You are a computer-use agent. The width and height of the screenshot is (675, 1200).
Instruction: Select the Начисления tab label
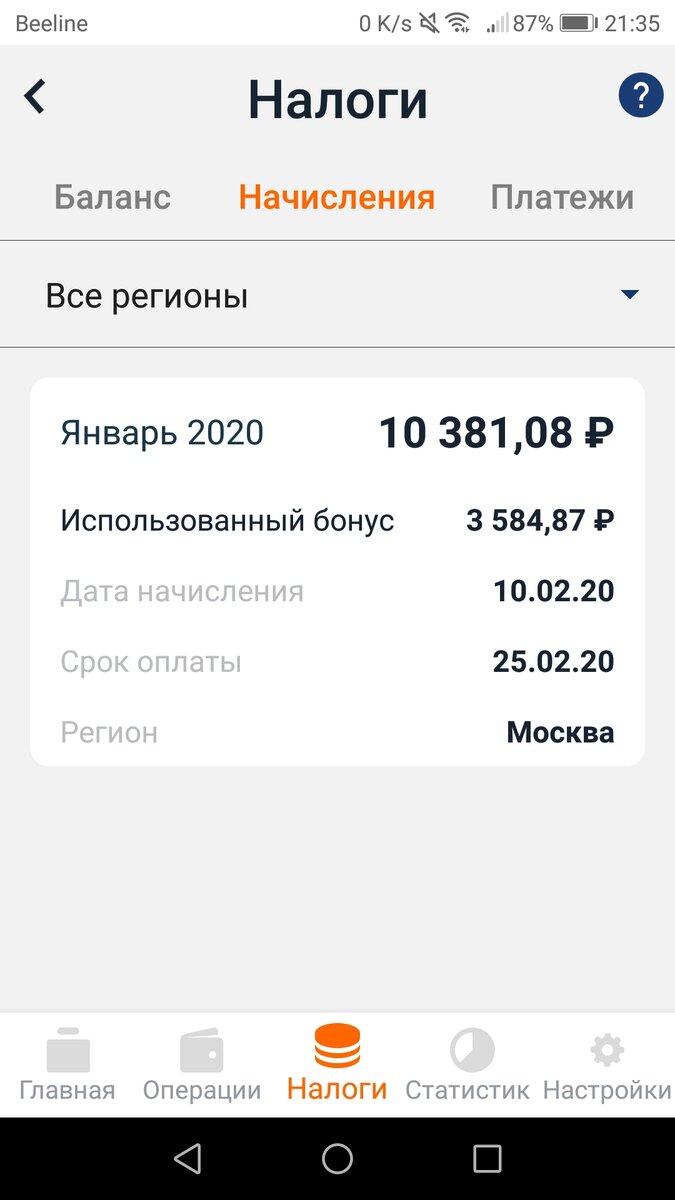tap(336, 197)
